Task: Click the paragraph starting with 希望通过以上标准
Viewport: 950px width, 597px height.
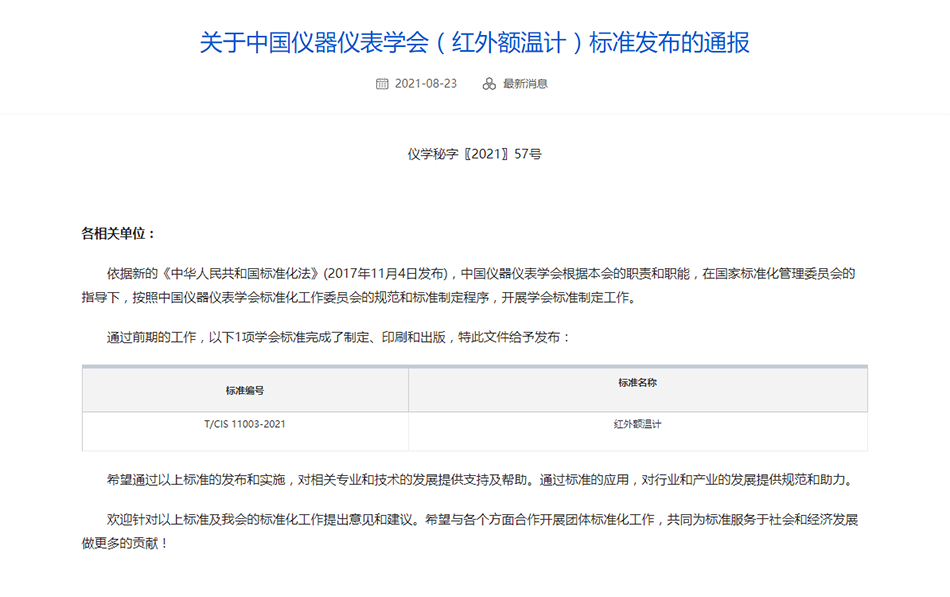Action: point(480,479)
